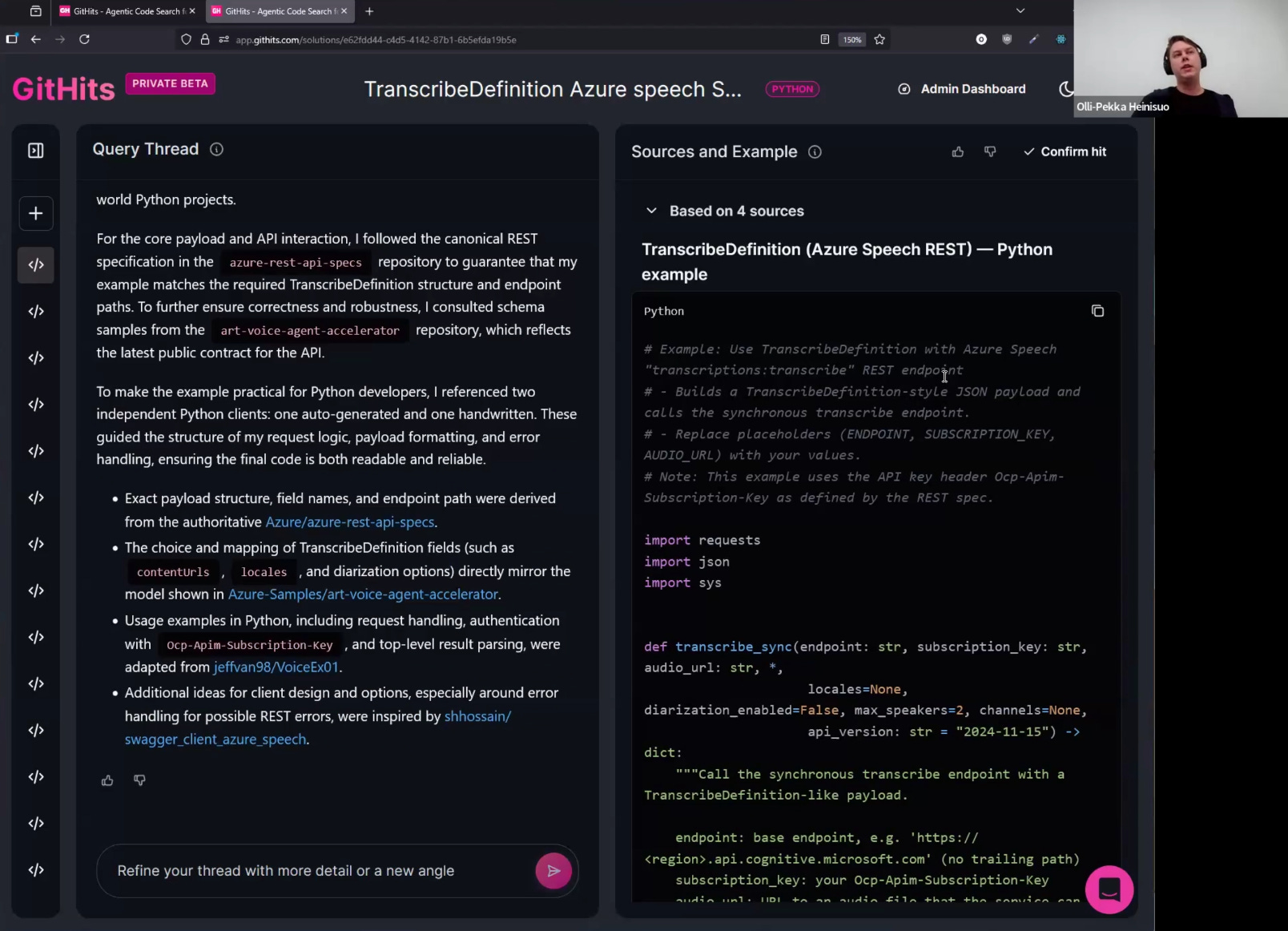The width and height of the screenshot is (1288, 931).
Task: Click the PYTHON language badge
Action: click(x=792, y=89)
